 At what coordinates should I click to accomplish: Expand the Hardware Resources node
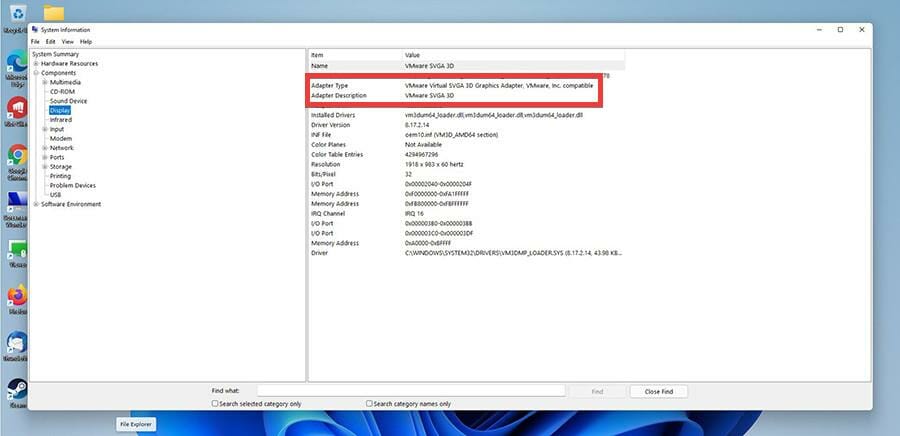36,64
